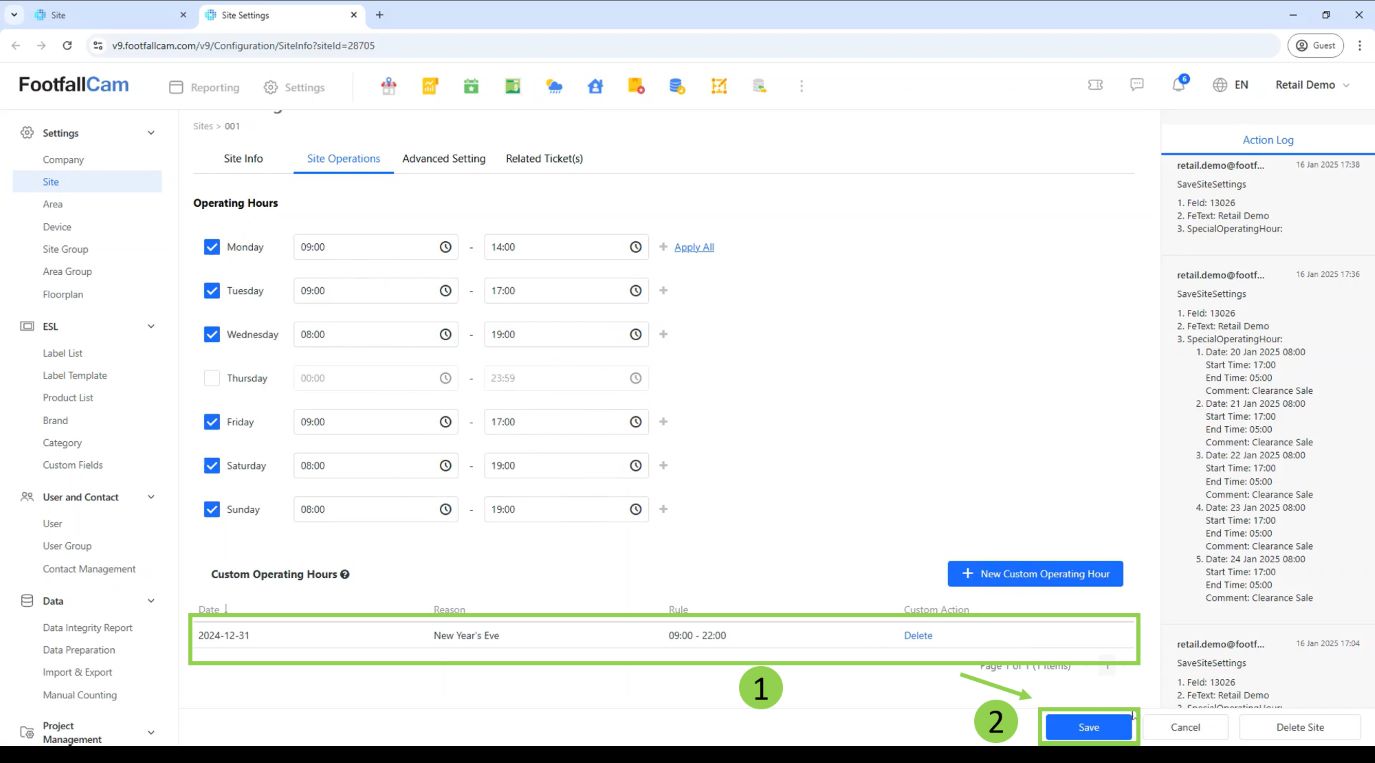Expand the Retail Demo account dropdown

click(1312, 85)
